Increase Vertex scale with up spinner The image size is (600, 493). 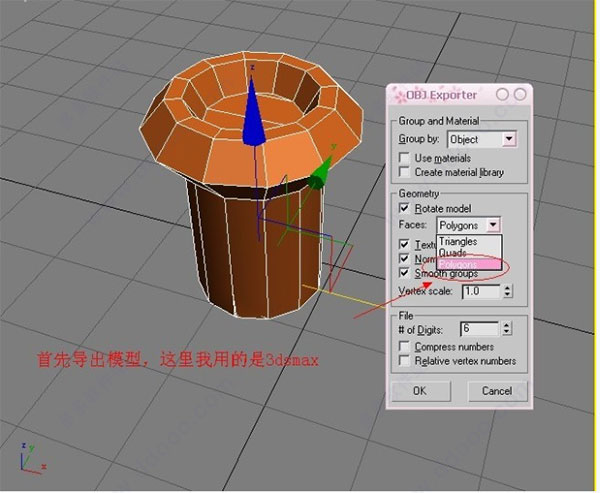(x=507, y=288)
